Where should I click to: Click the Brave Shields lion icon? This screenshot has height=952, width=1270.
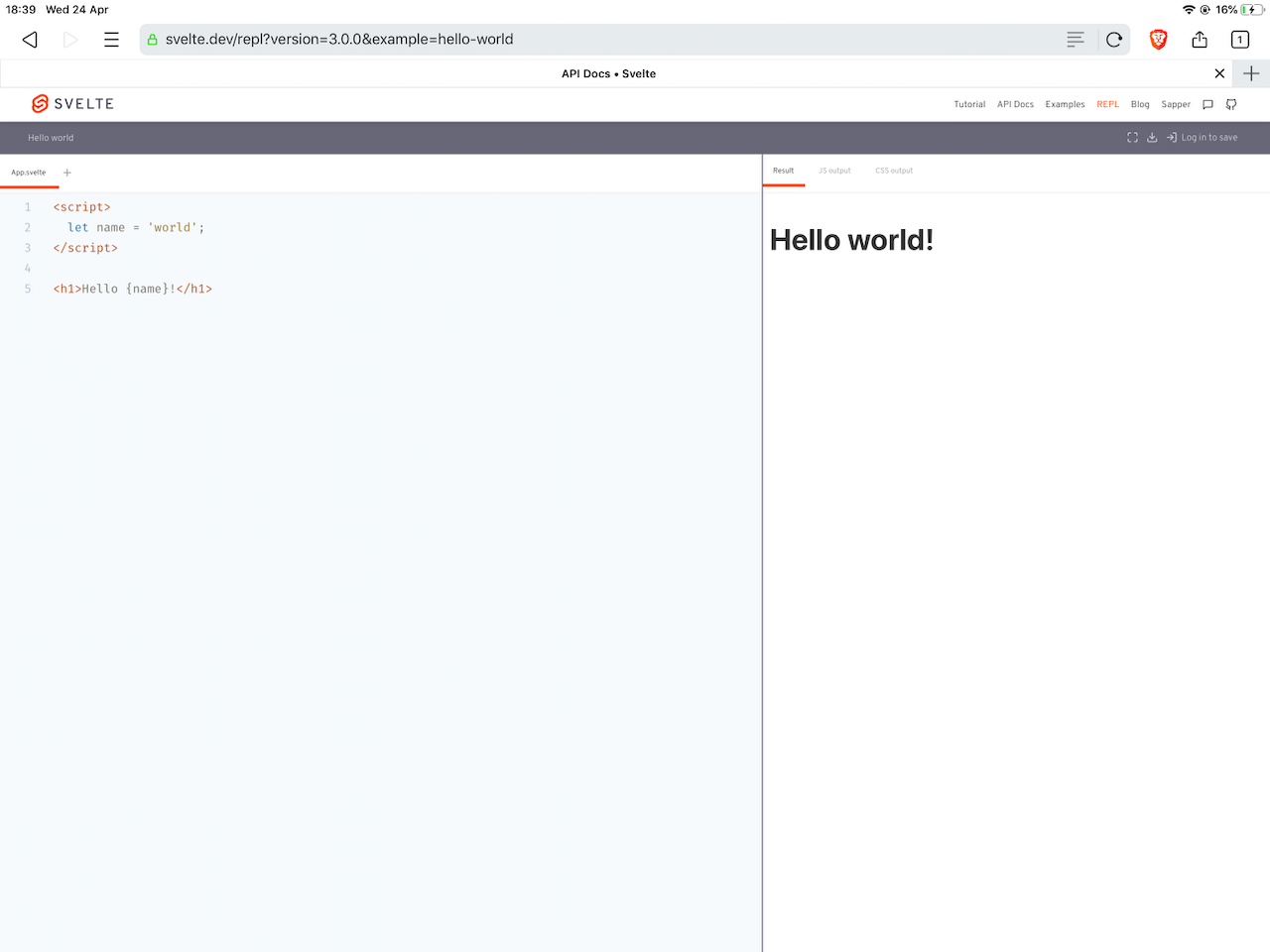pyautogui.click(x=1158, y=39)
